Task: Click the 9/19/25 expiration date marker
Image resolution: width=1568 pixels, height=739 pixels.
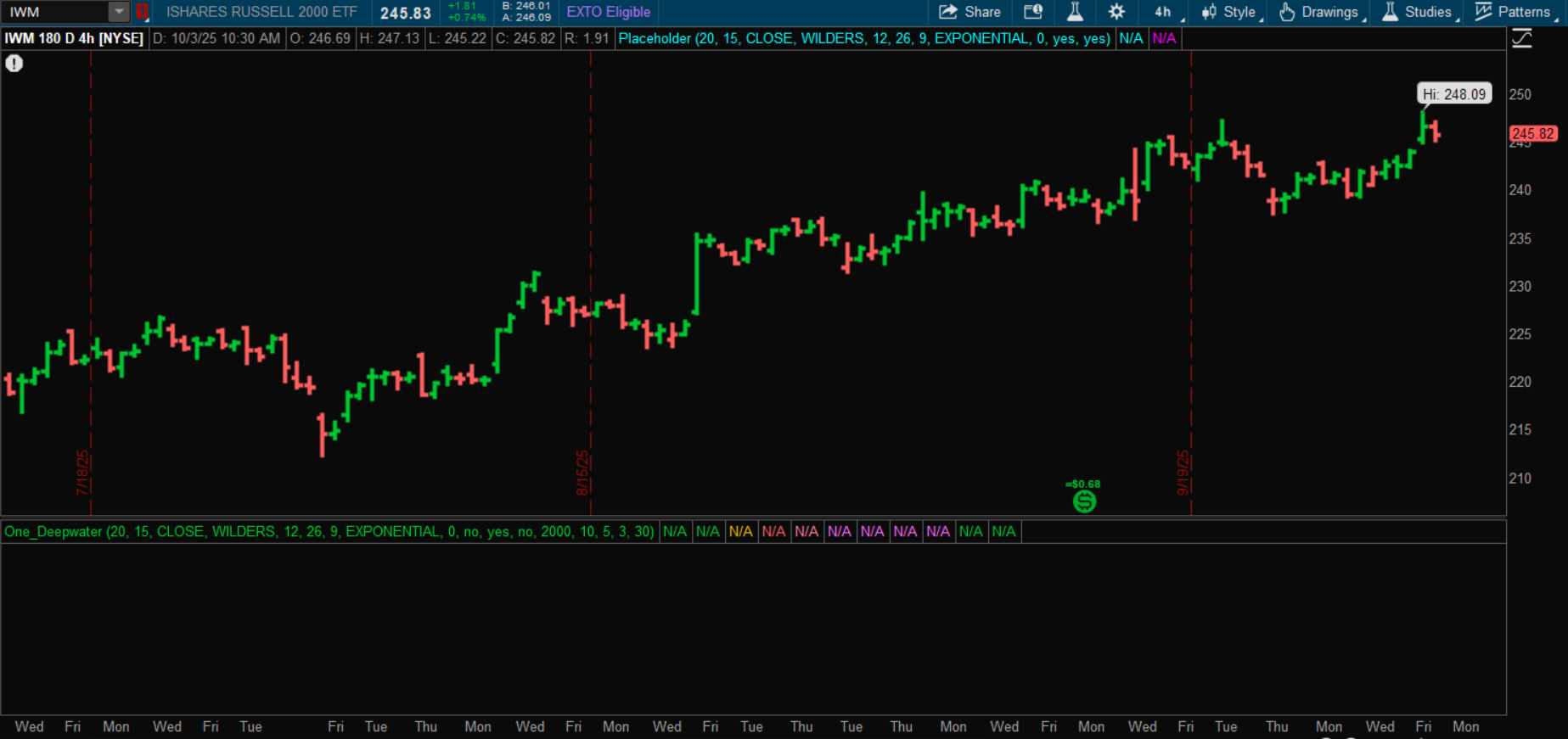Action: tap(1183, 473)
